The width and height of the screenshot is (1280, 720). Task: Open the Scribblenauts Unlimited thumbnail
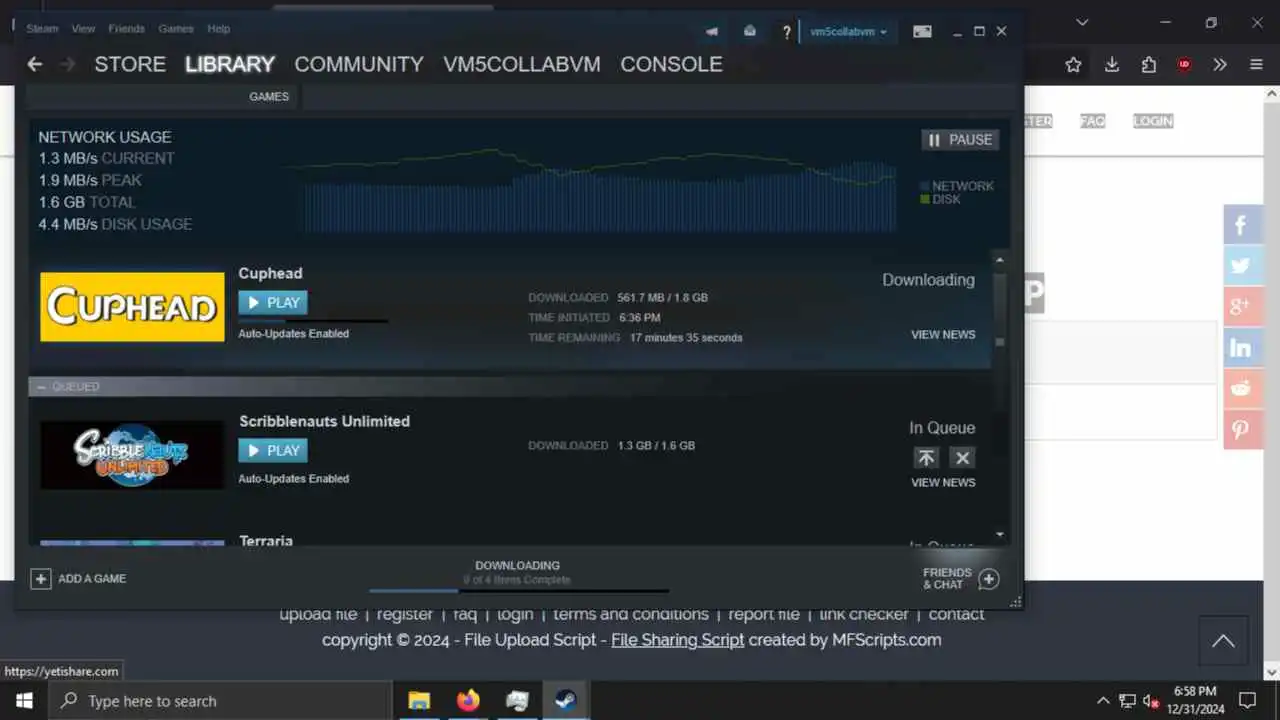tap(132, 455)
